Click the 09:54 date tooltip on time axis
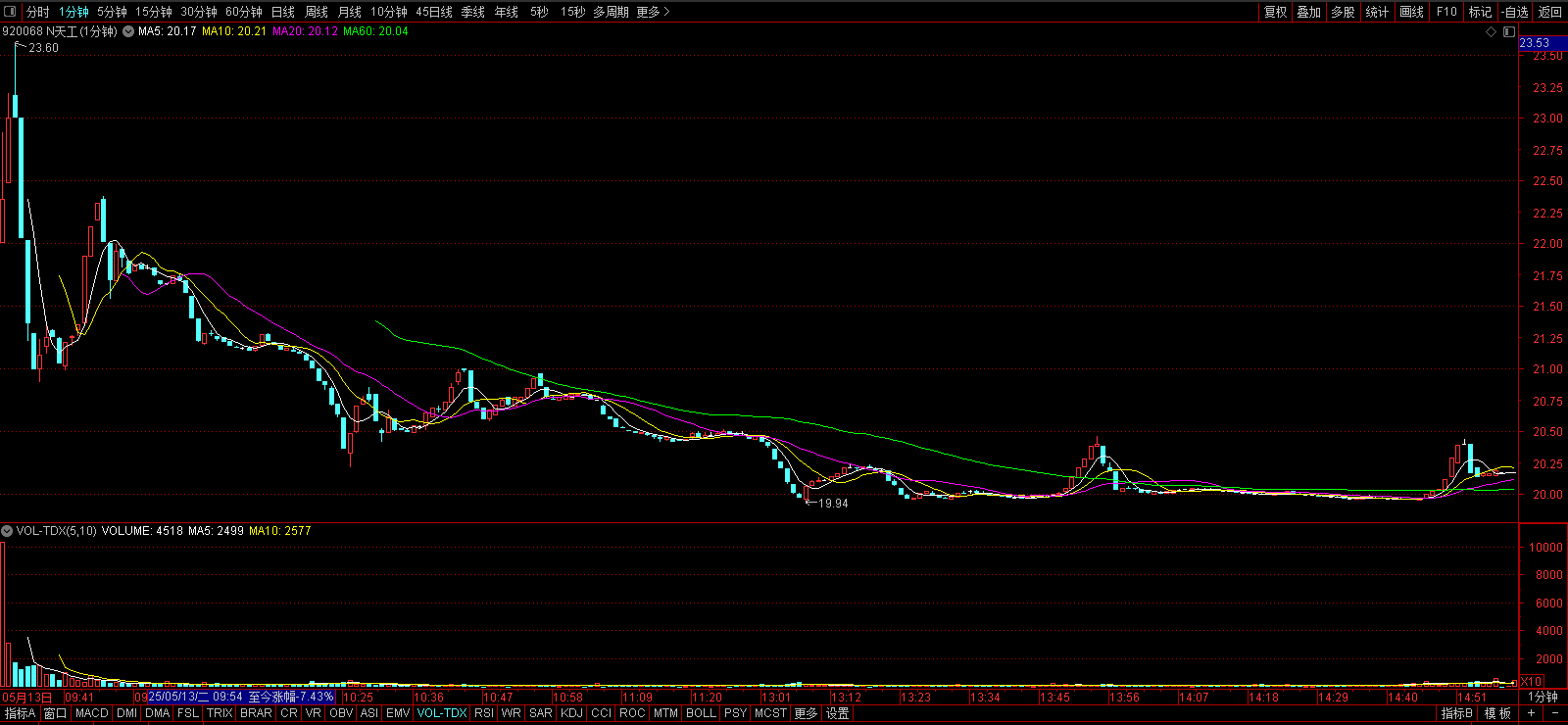This screenshot has height=725, width=1568. 240,697
